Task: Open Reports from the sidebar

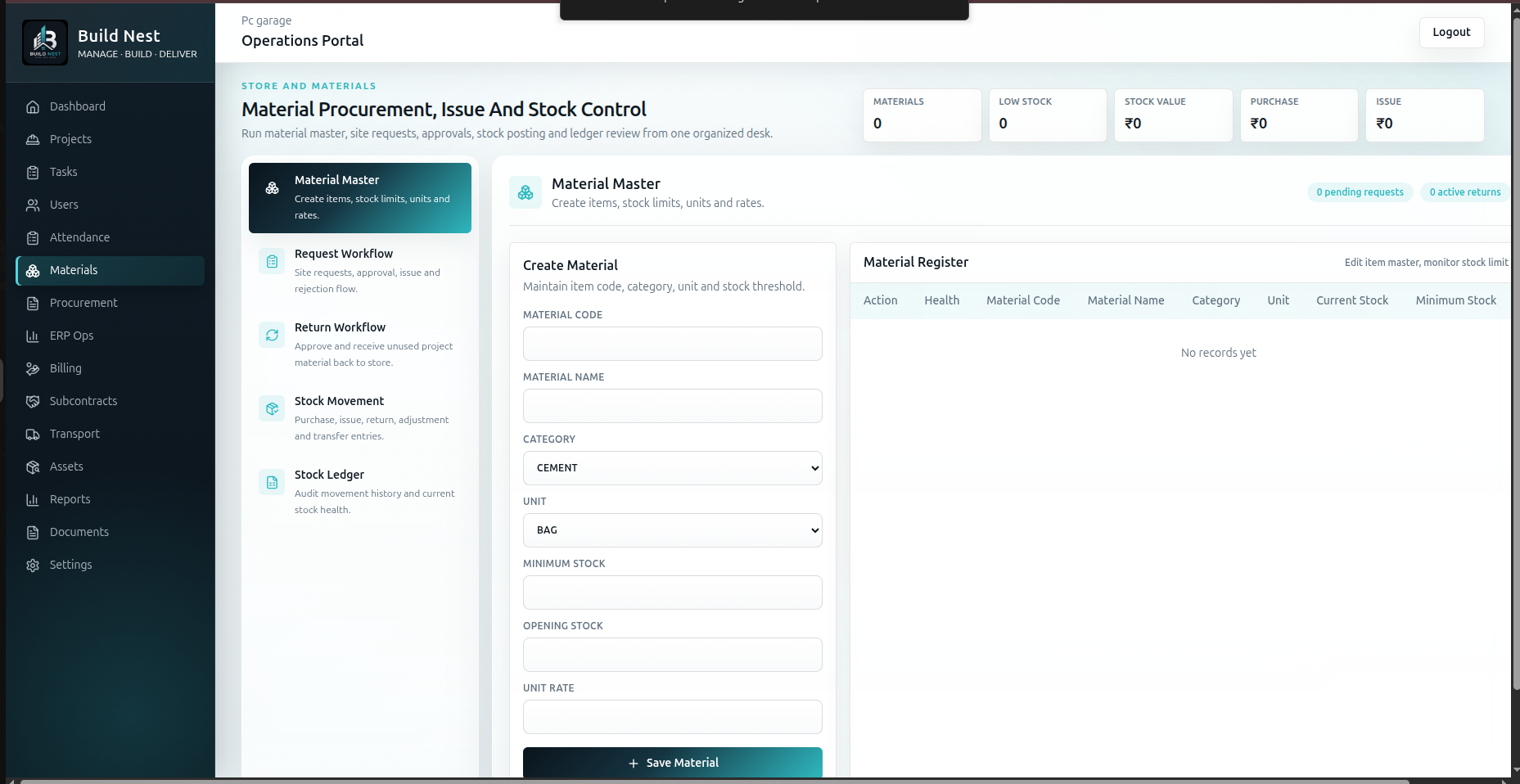Action: [x=110, y=499]
